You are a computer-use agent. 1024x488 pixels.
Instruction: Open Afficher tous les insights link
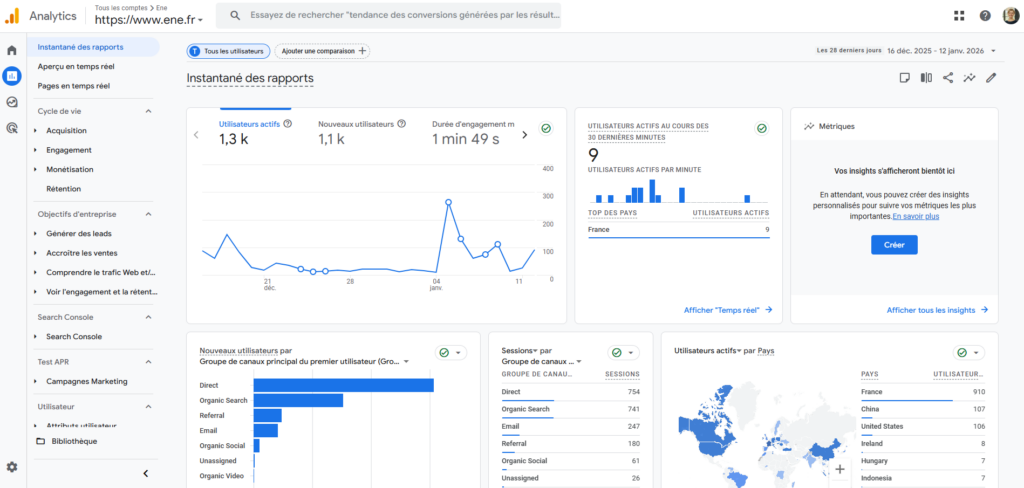click(937, 310)
